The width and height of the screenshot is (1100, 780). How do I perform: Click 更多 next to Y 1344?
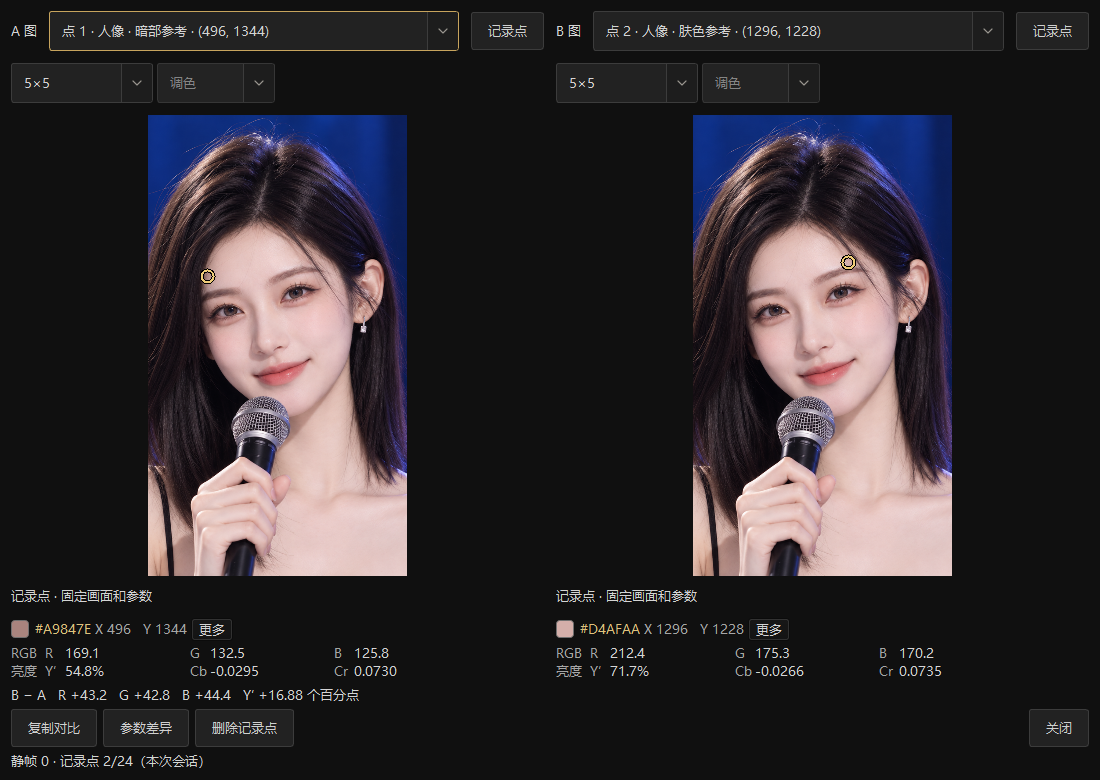click(212, 629)
